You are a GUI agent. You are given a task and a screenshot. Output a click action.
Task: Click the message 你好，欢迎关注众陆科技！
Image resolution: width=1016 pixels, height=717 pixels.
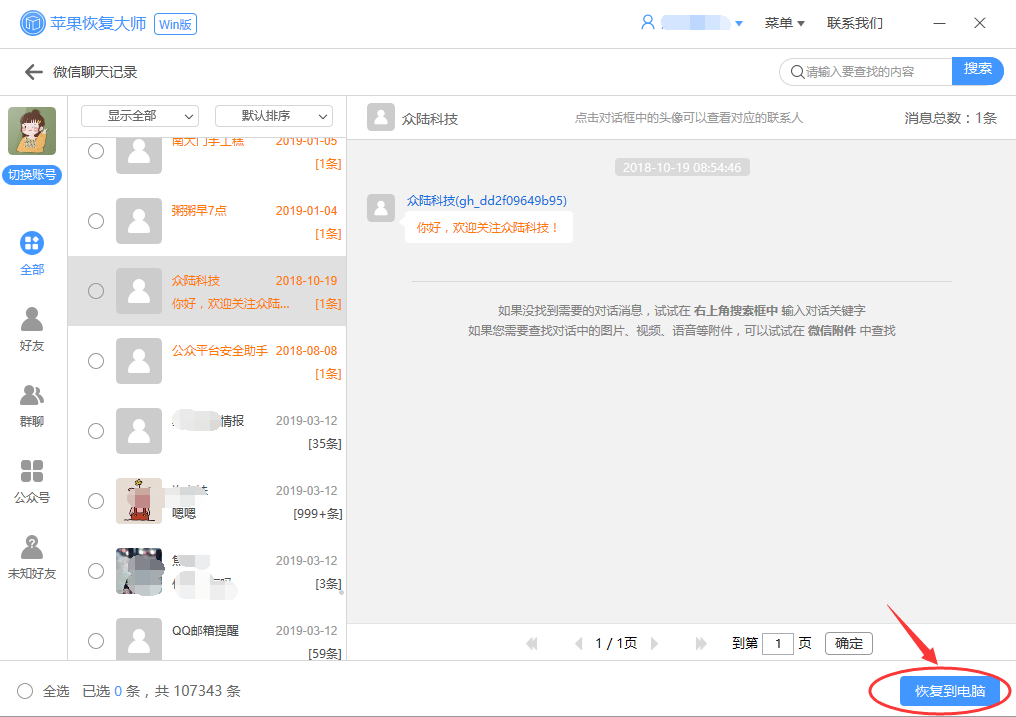tap(489, 227)
